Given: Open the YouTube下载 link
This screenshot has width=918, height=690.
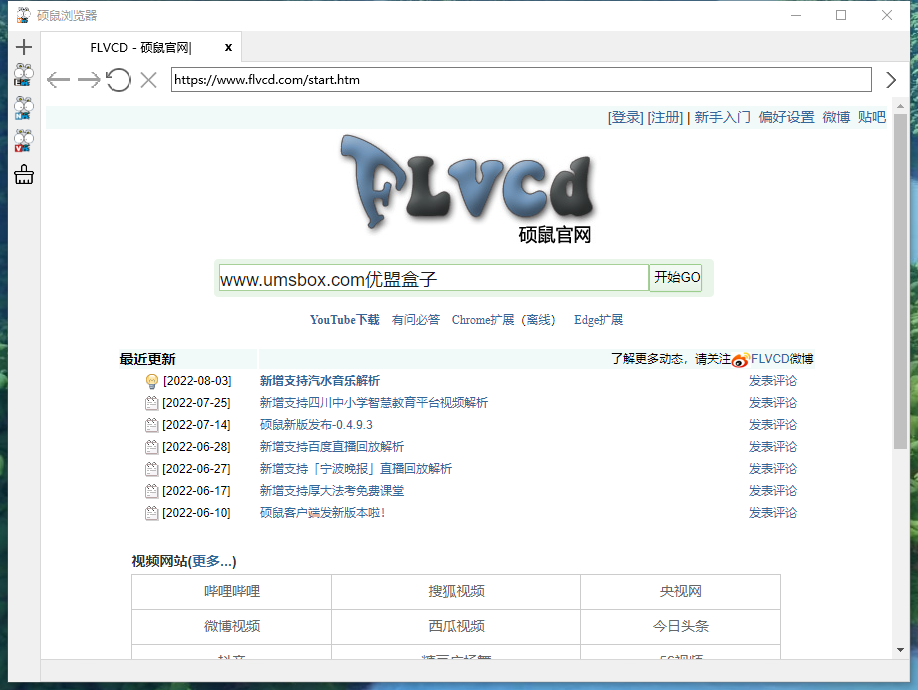Looking at the screenshot, I should pos(345,320).
